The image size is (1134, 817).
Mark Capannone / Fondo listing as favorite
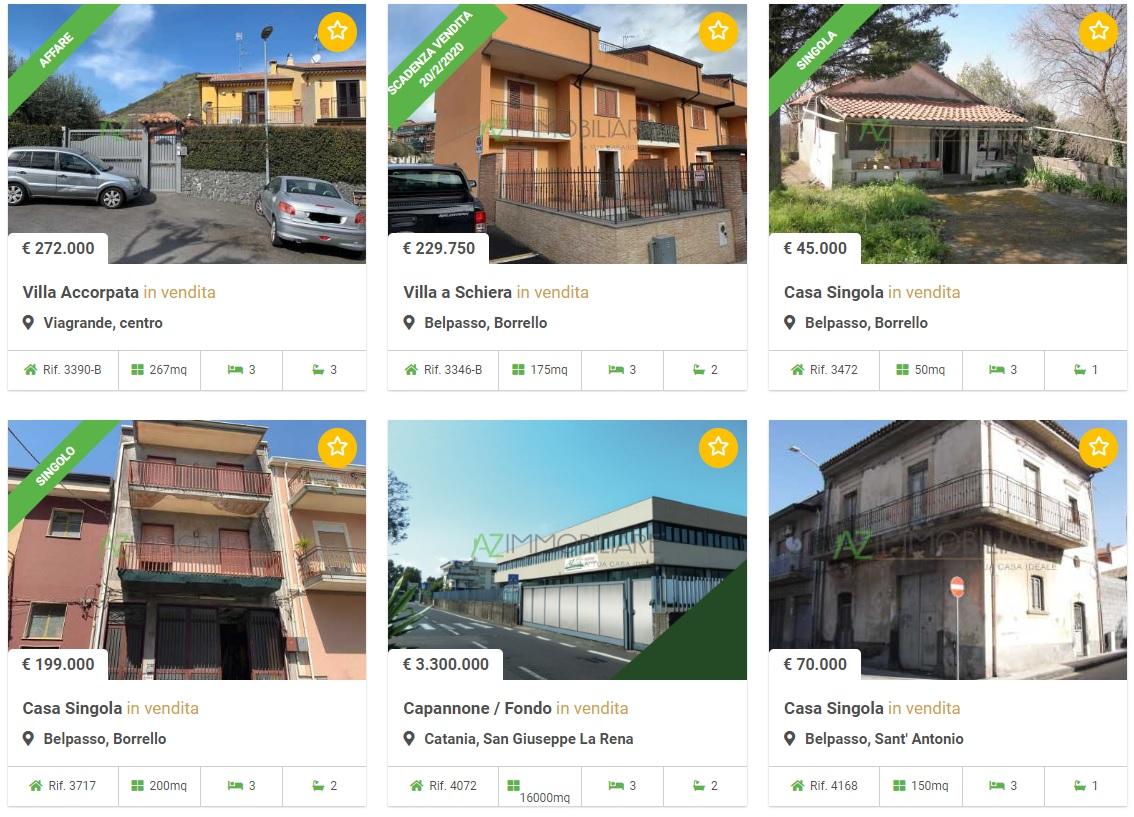pyautogui.click(x=718, y=447)
